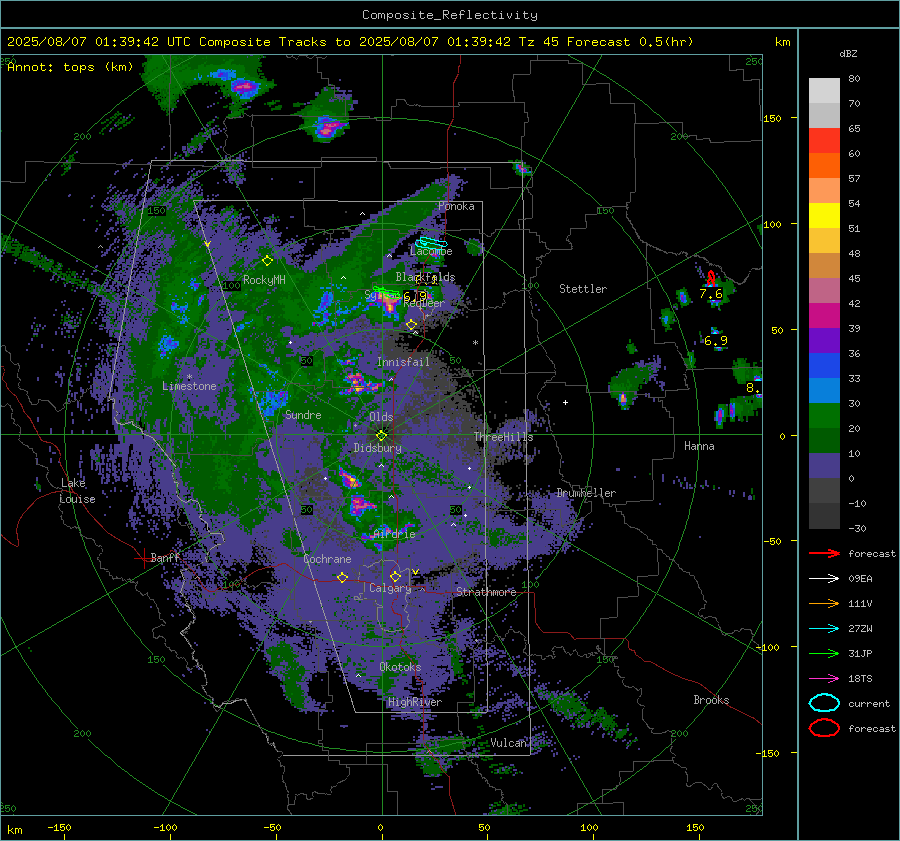Click the Lake Louise label

[77, 491]
